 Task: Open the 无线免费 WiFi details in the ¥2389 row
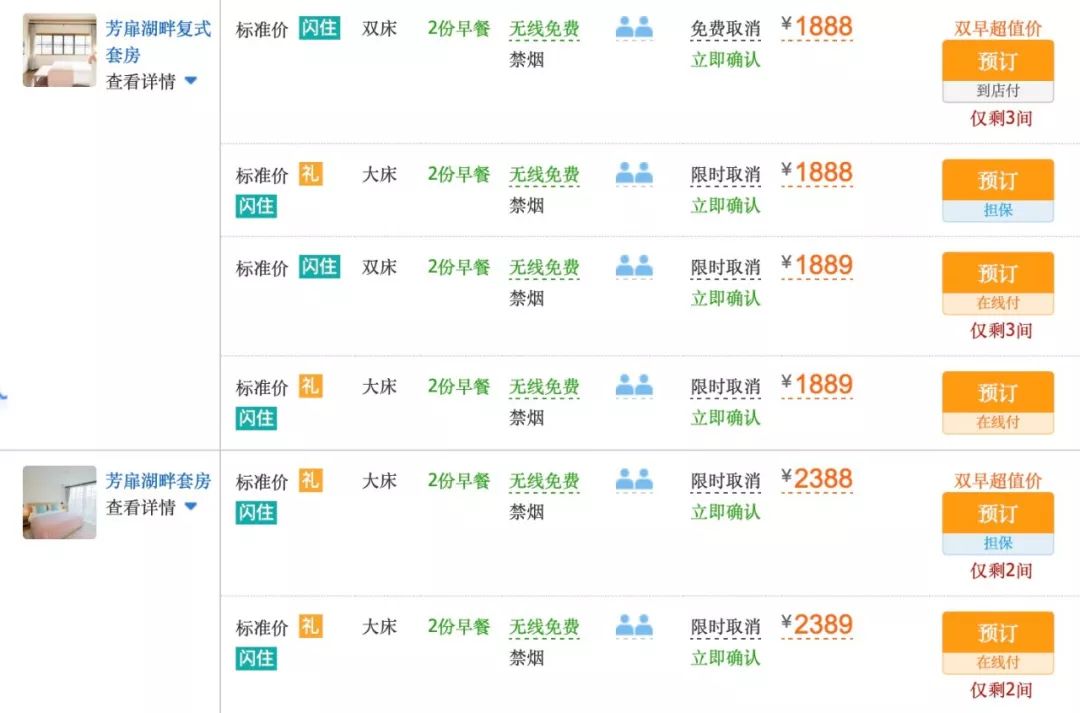(543, 626)
